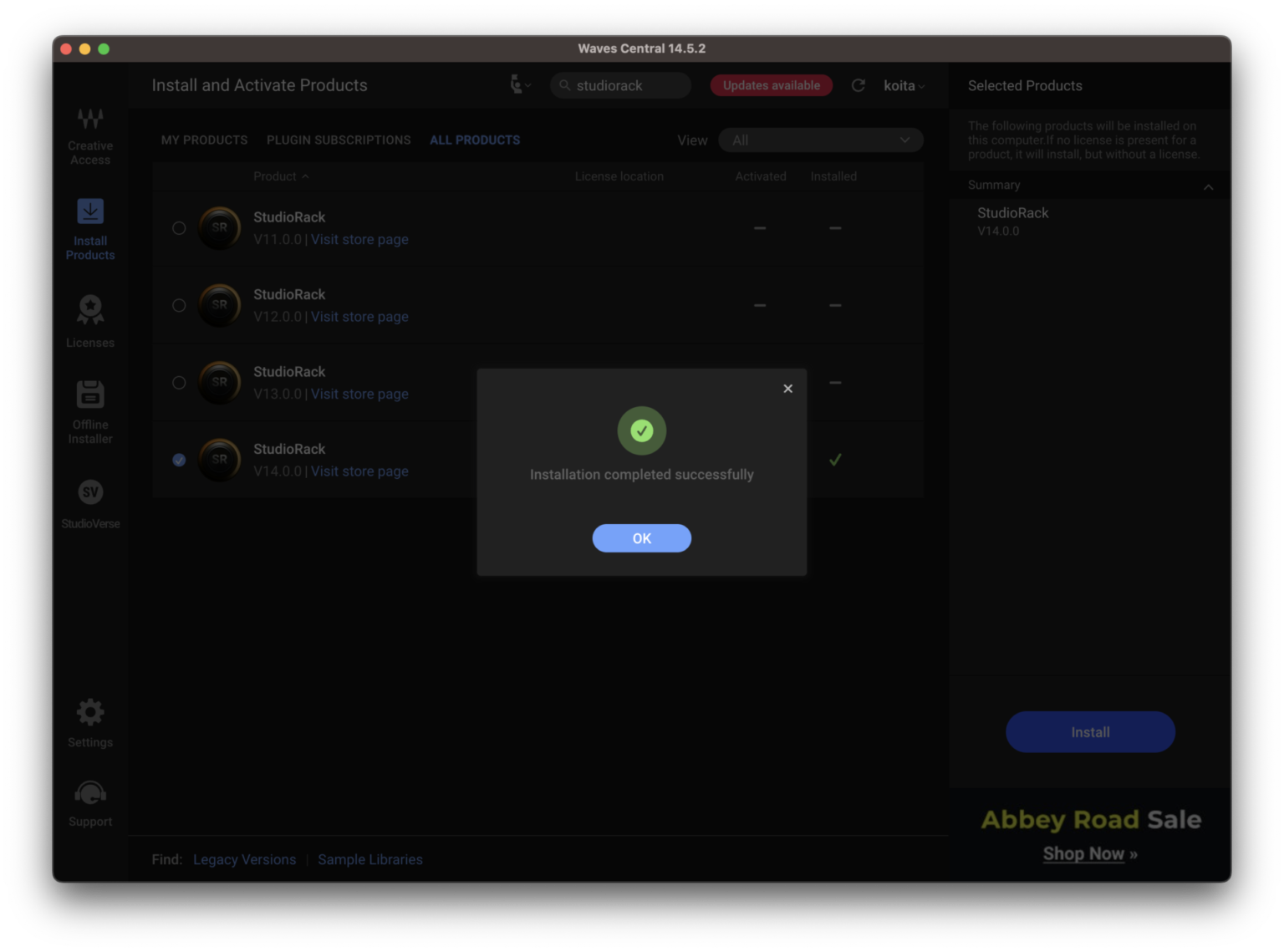1284x952 pixels.
Task: Select the Install Products sidebar icon
Action: click(x=90, y=212)
